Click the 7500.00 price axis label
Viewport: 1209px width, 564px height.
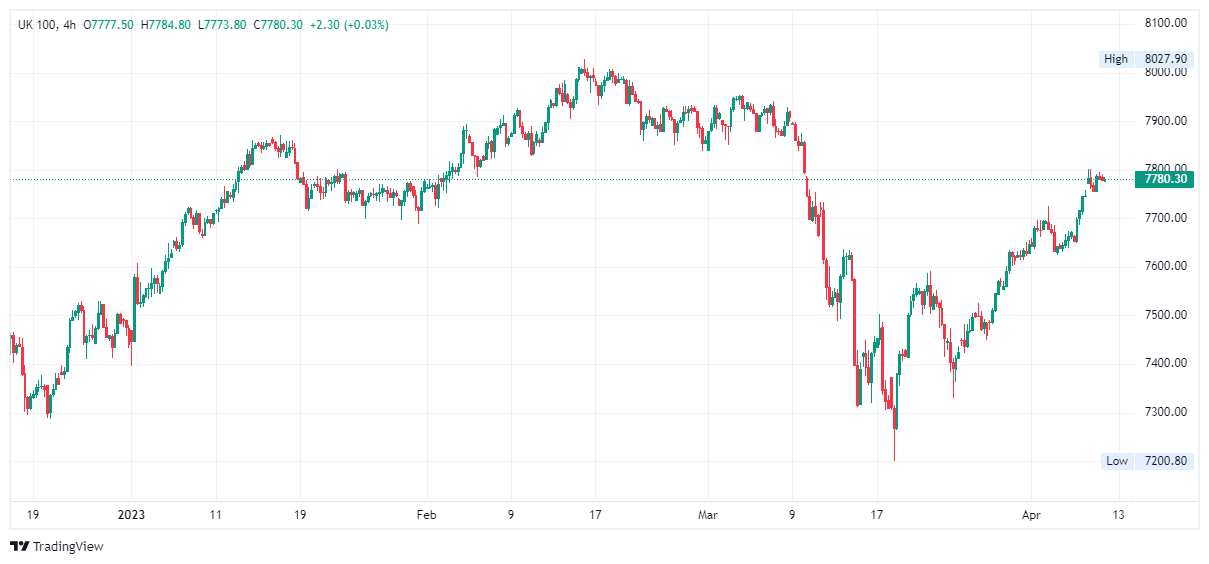1164,315
